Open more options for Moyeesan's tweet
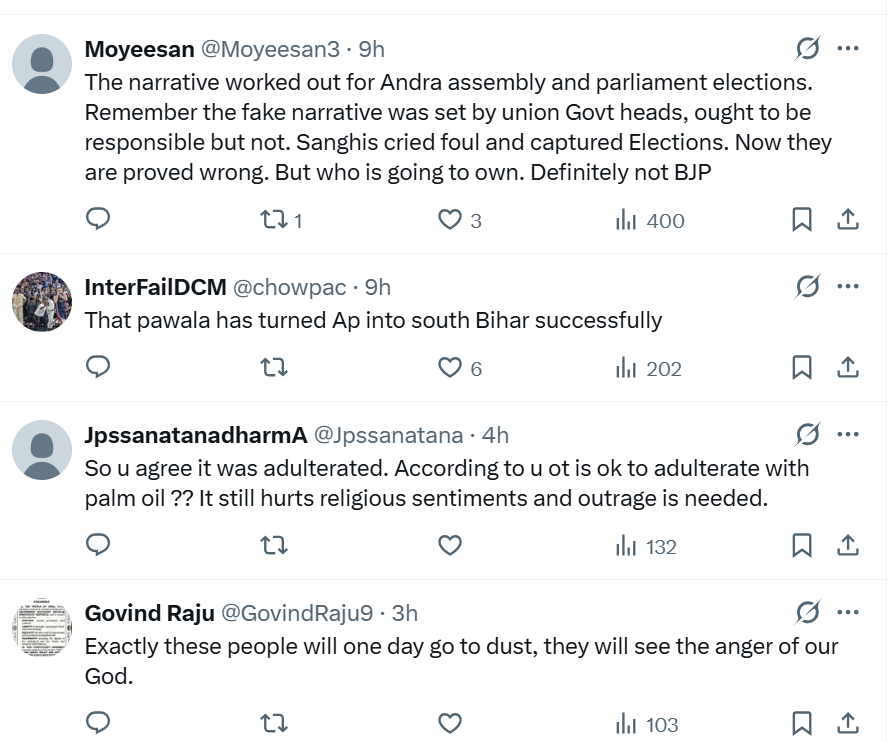Viewport: 895px width, 742px height. (848, 48)
